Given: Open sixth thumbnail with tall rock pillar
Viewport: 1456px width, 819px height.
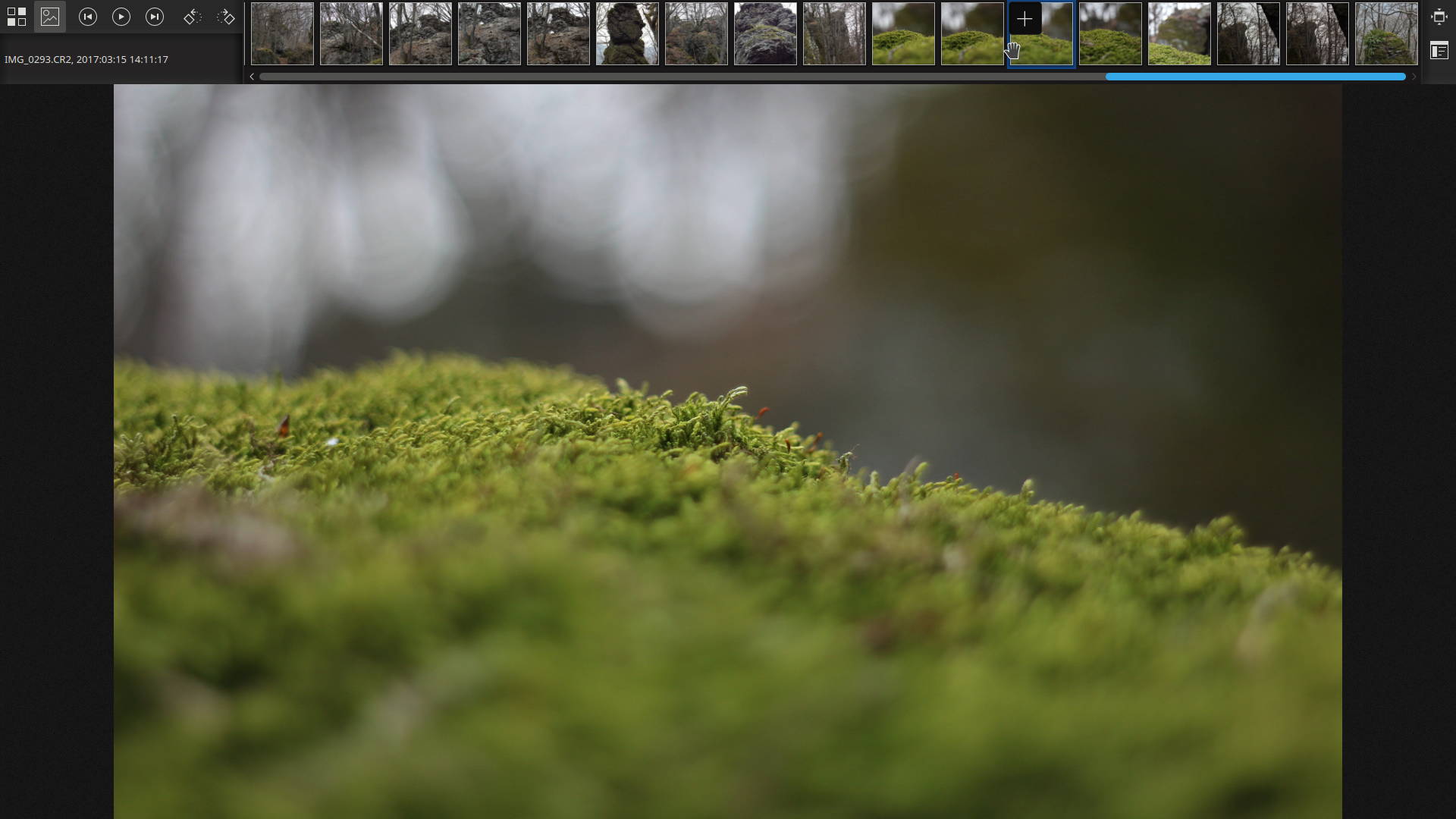Looking at the screenshot, I should click(x=627, y=33).
